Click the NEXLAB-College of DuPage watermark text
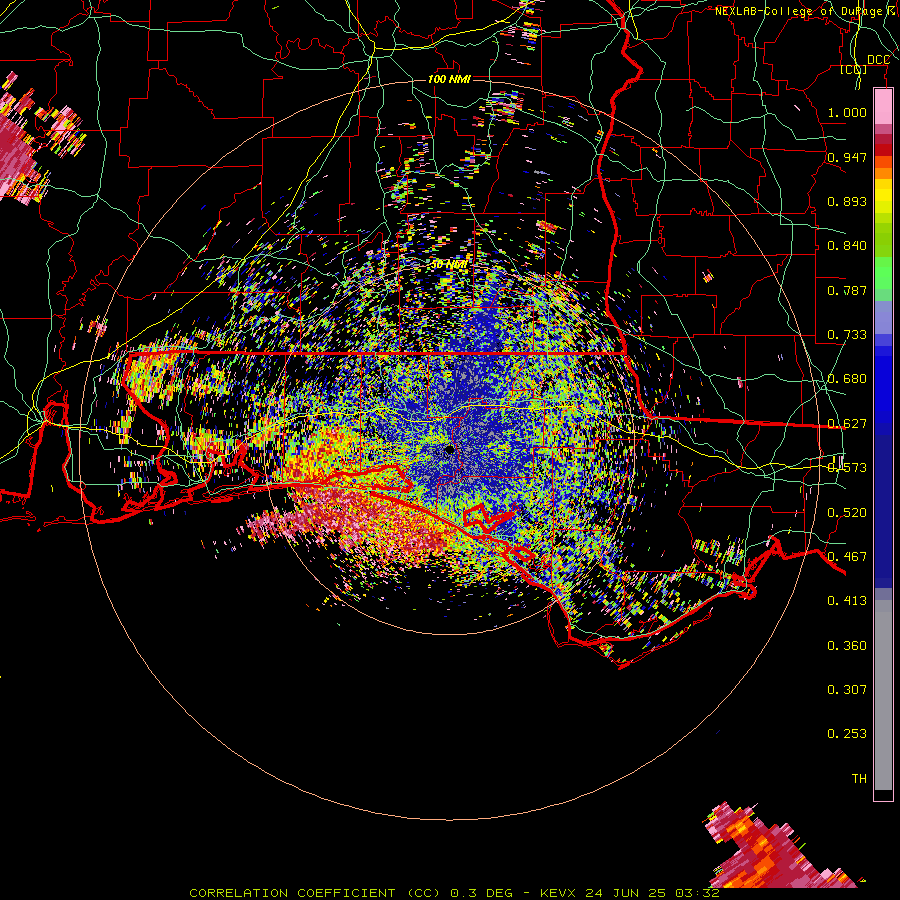The height and width of the screenshot is (900, 900). point(805,11)
